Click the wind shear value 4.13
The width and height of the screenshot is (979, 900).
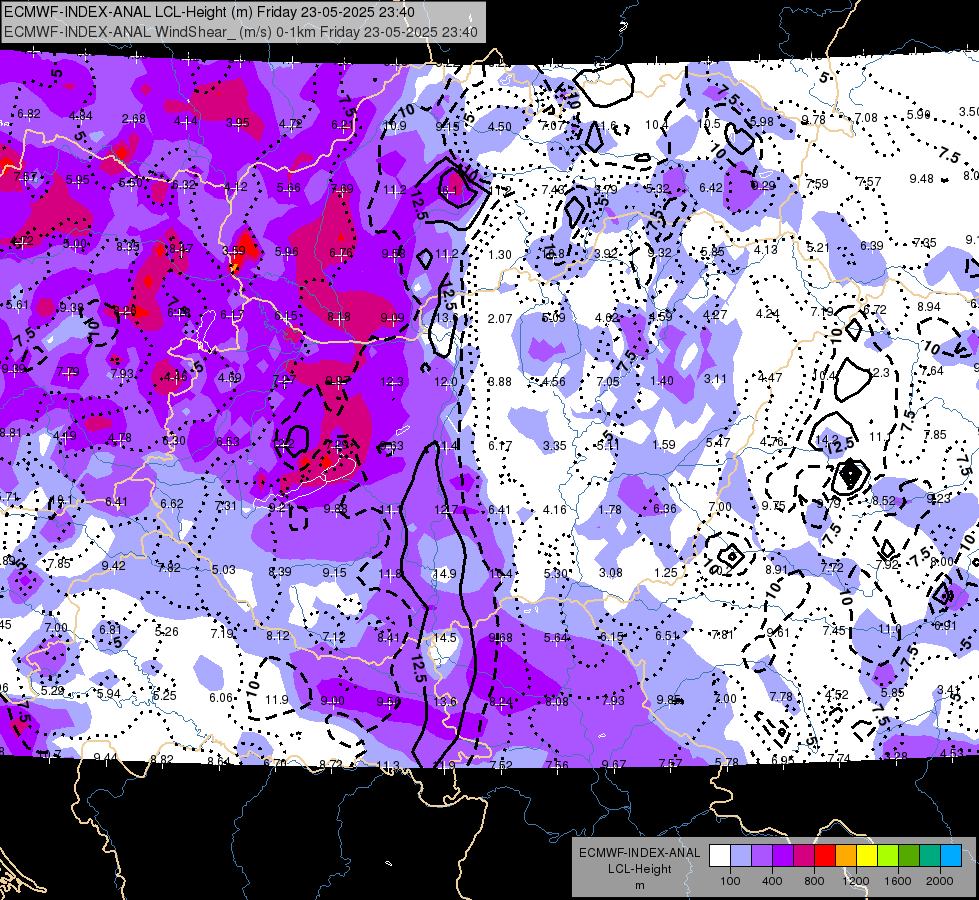[765, 250]
